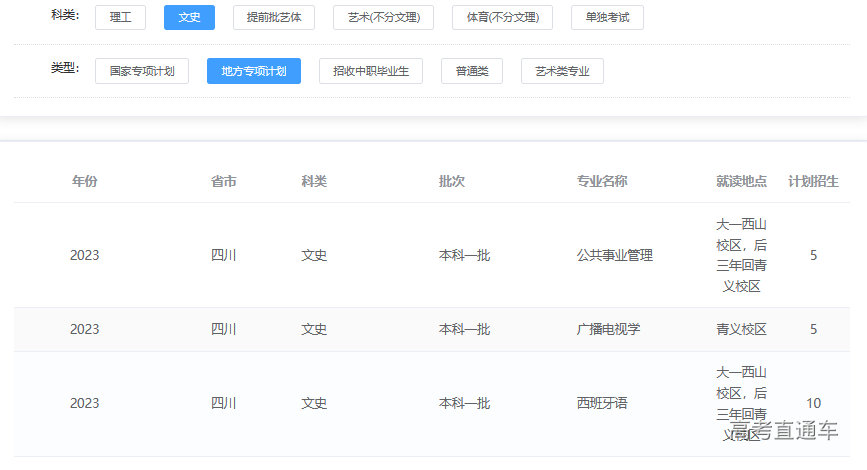This screenshot has height=470, width=867.
Task: Select 艺术(不分文理) category button
Action: [x=383, y=18]
